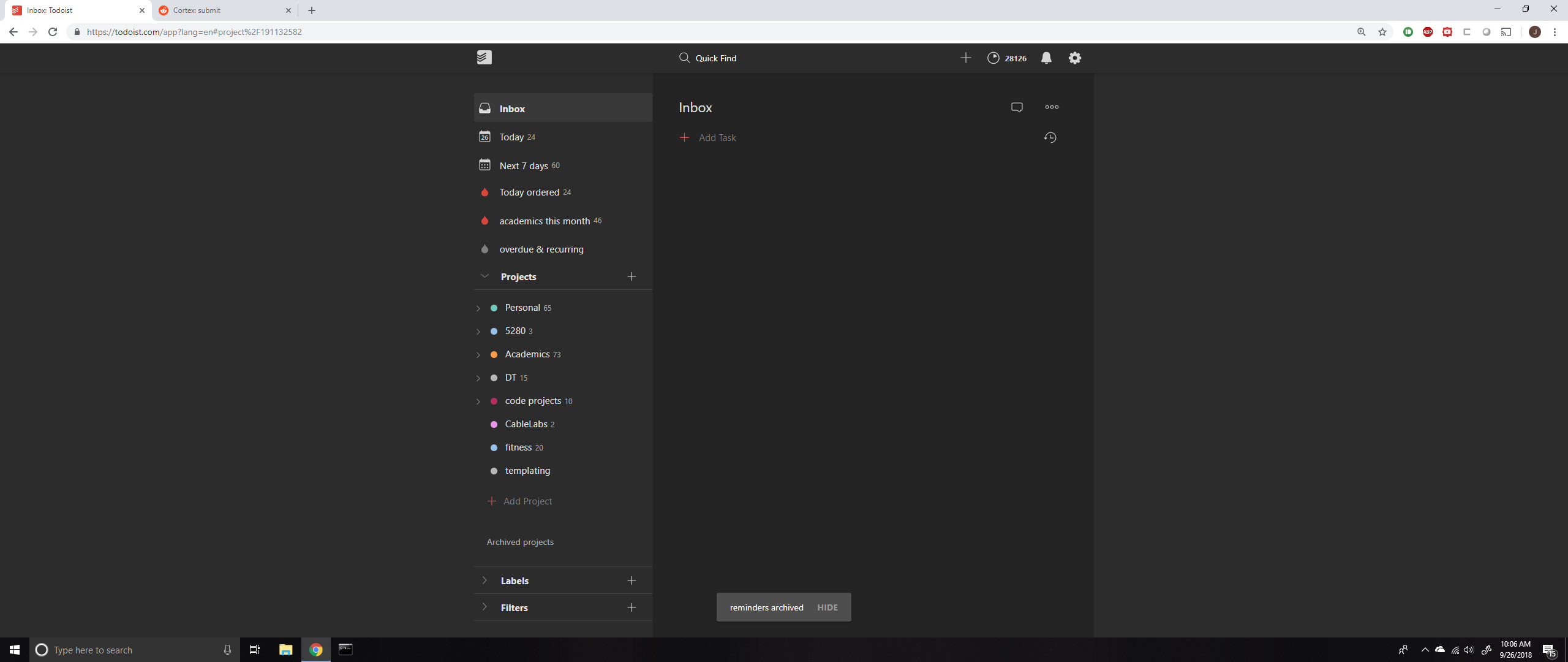View productivity karma score 28126

tap(1008, 58)
